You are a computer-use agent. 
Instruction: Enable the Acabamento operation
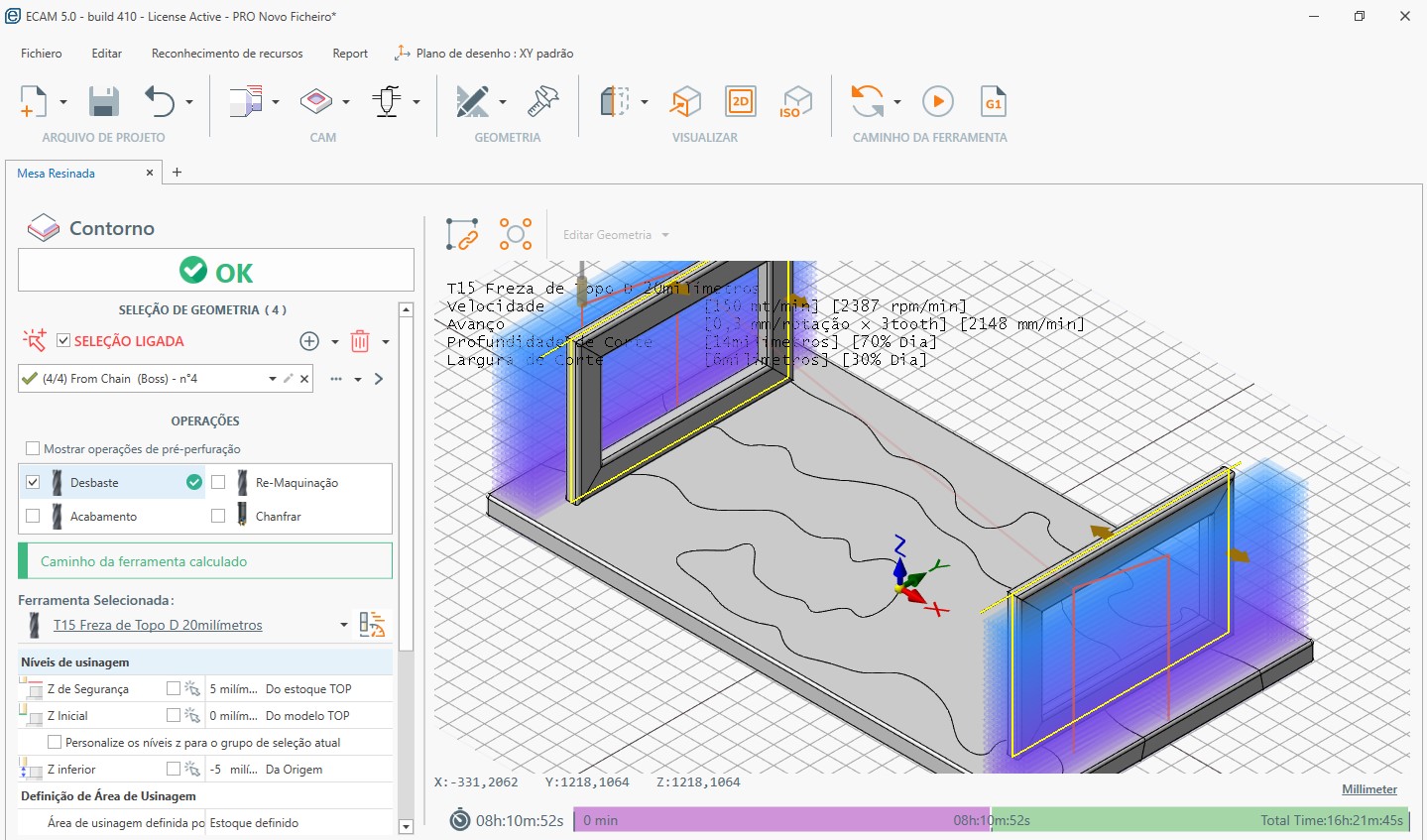tap(33, 516)
